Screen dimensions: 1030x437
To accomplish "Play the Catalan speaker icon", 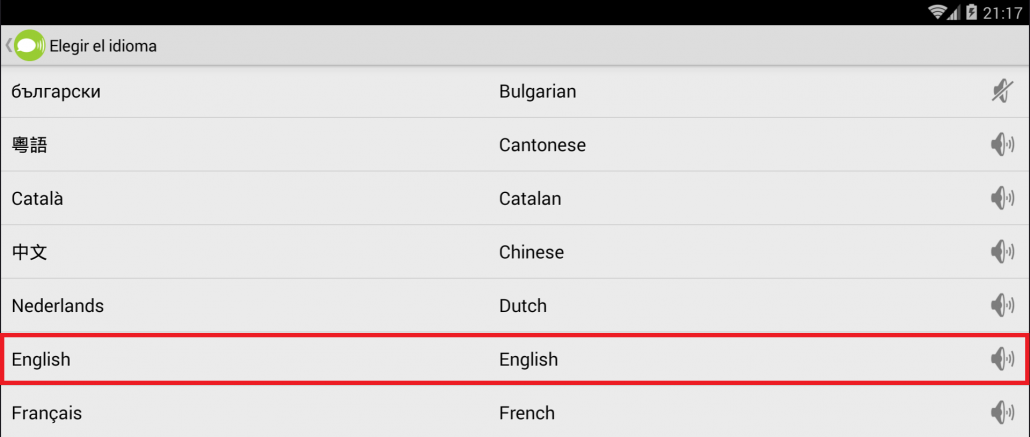I will 1002,198.
